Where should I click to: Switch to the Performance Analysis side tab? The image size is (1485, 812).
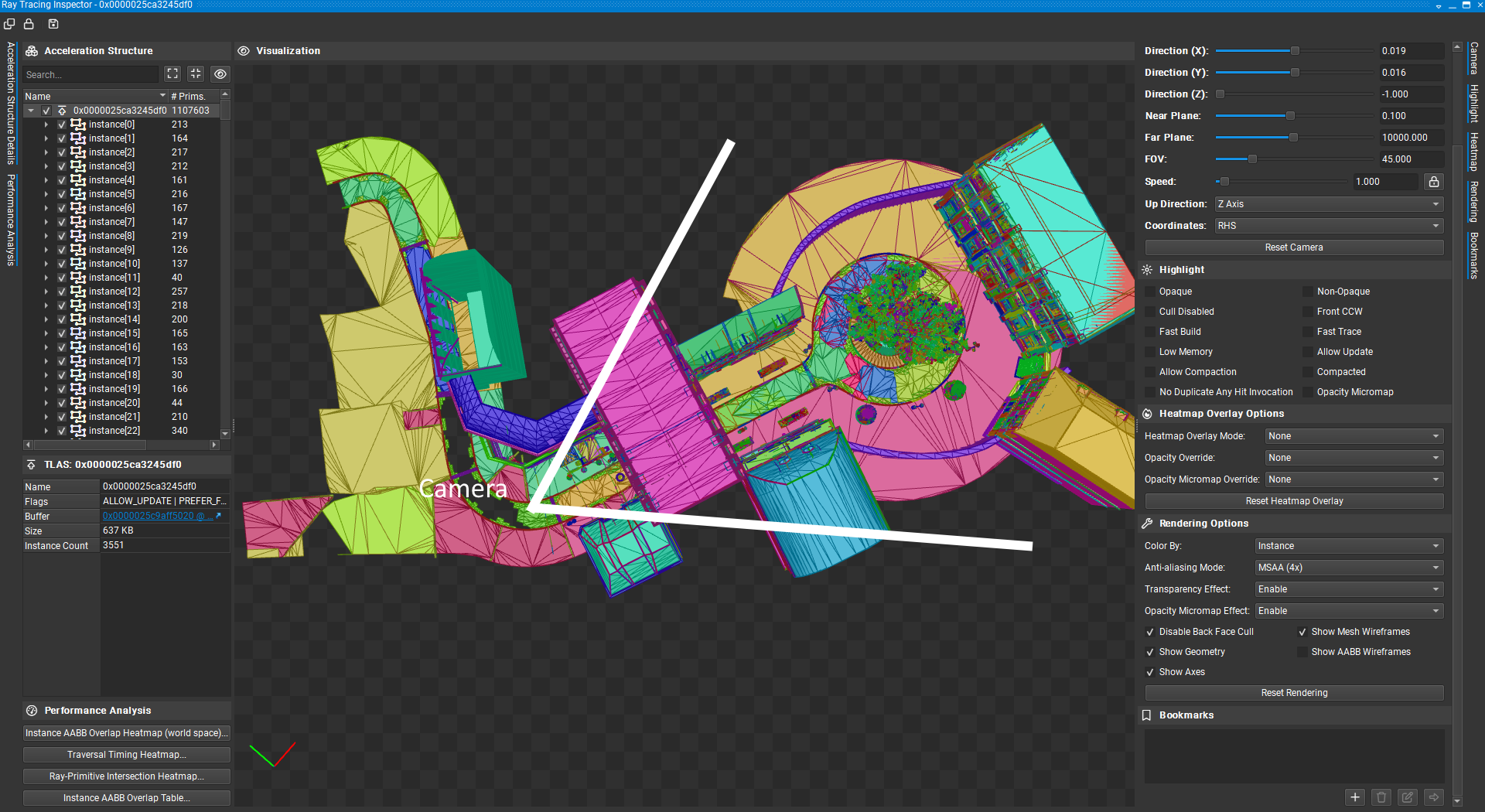[11, 220]
